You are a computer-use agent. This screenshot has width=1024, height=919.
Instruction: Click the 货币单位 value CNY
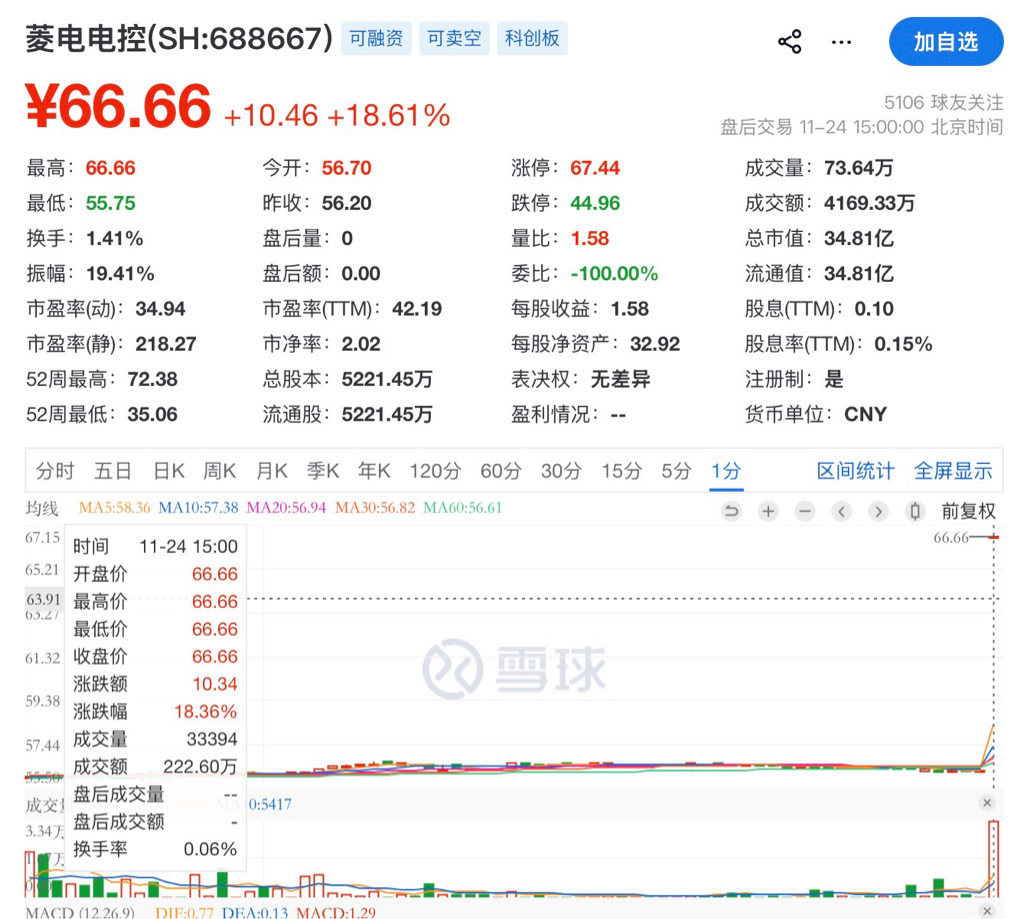coord(865,415)
